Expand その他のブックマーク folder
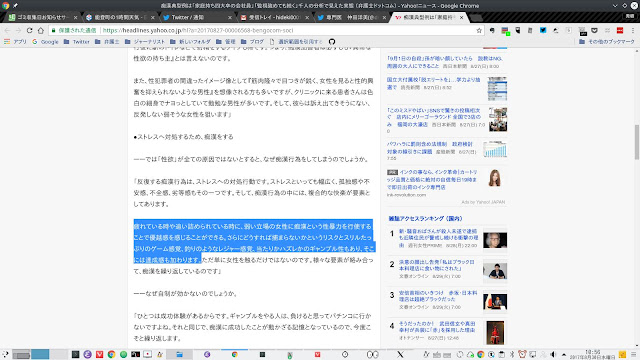This screenshot has height=360, width=640. click(607, 42)
